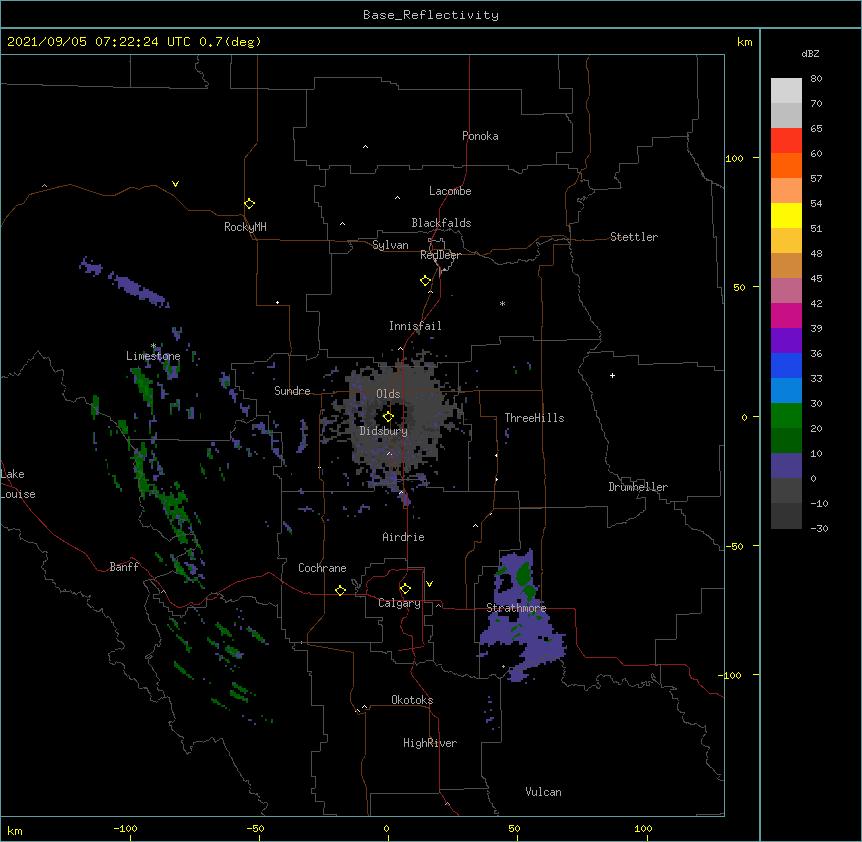This screenshot has width=862, height=842.
Task: Pick the dark gray swatch between -10 and -30 dBZ
Action: pos(786,516)
